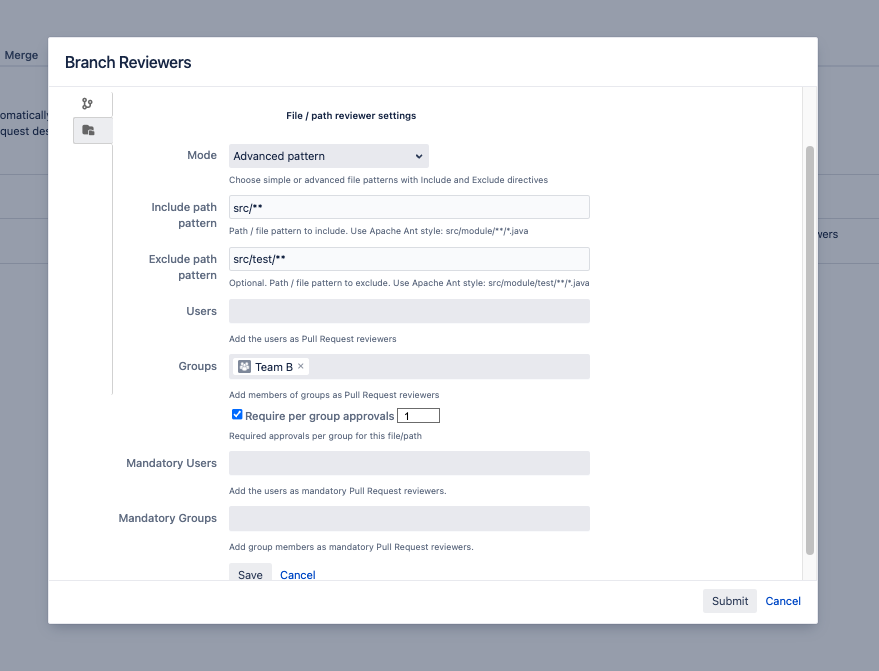Image resolution: width=879 pixels, height=671 pixels.
Task: Select the Merge tab behind the dialog
Action: [21, 55]
